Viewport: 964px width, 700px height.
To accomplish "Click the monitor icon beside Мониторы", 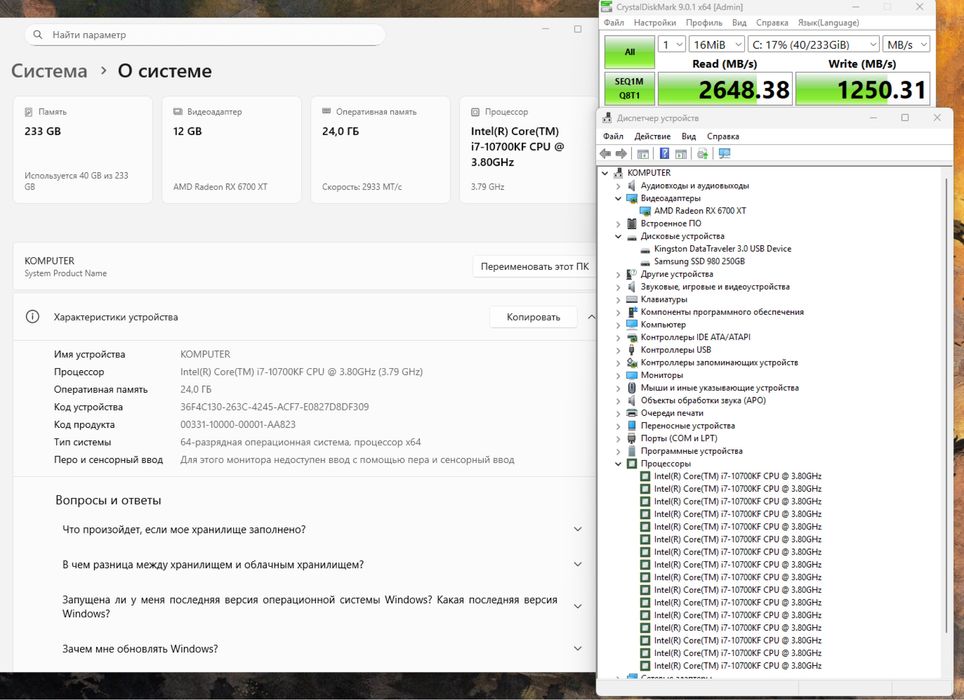I will pyautogui.click(x=631, y=375).
